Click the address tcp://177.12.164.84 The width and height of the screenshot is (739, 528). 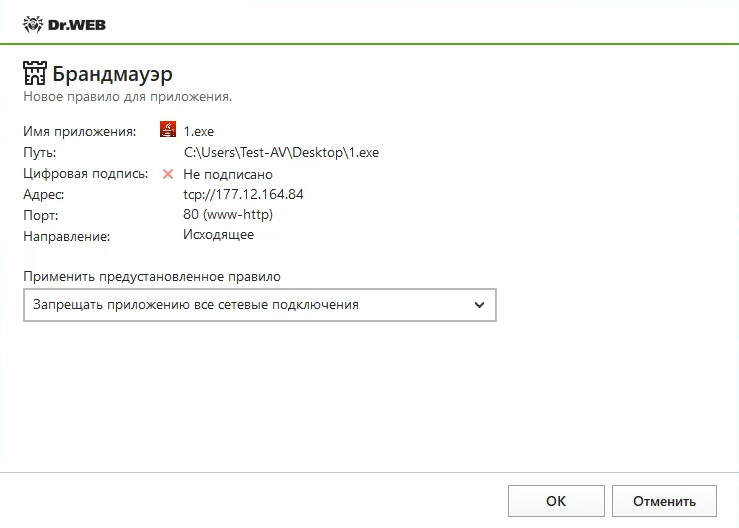243,194
